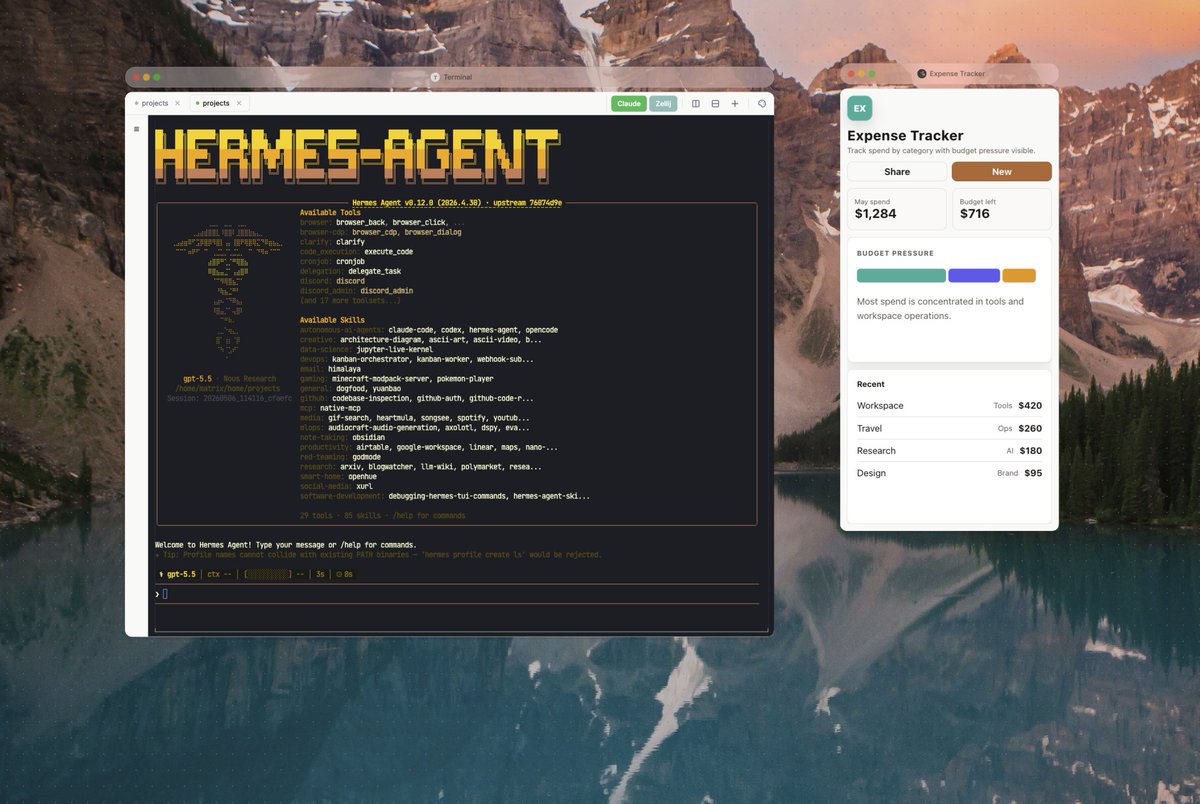Click the Available Tools heading
The image size is (1200, 804).
click(330, 212)
